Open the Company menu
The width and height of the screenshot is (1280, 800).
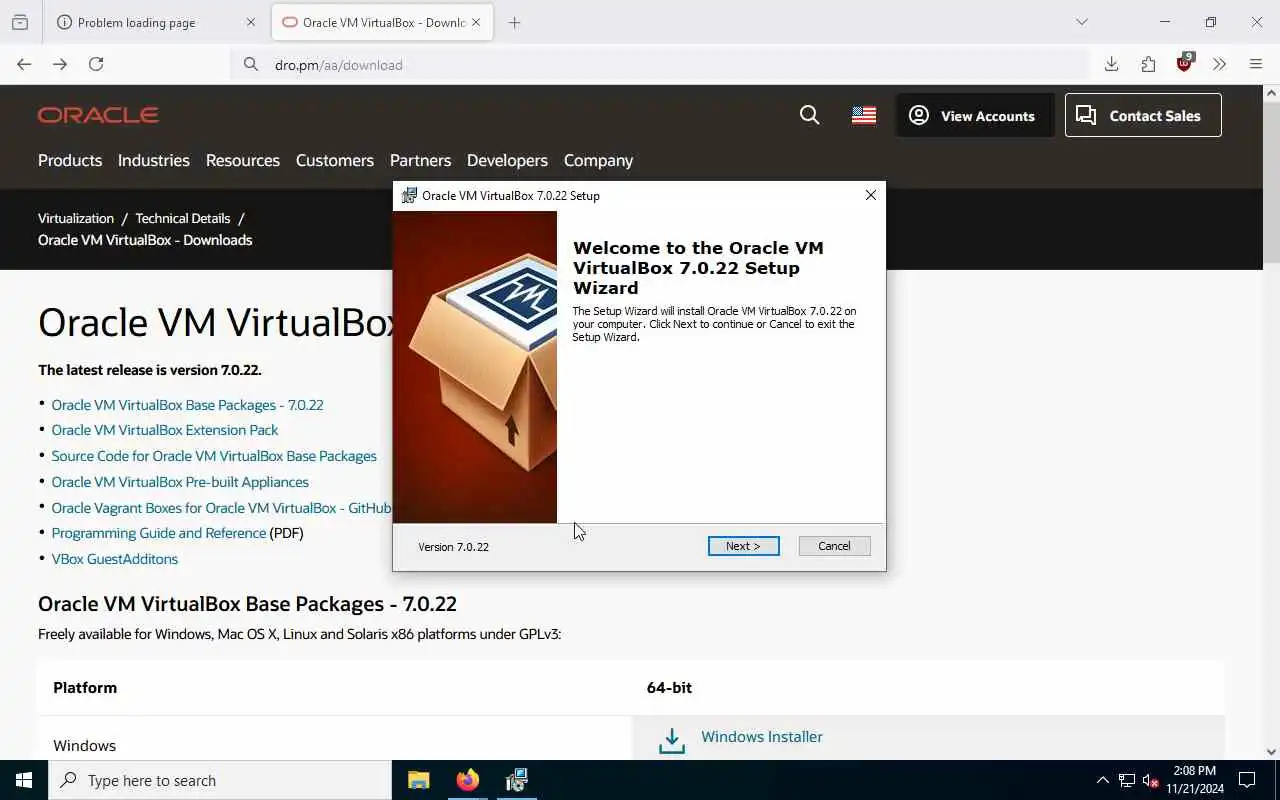pos(598,160)
